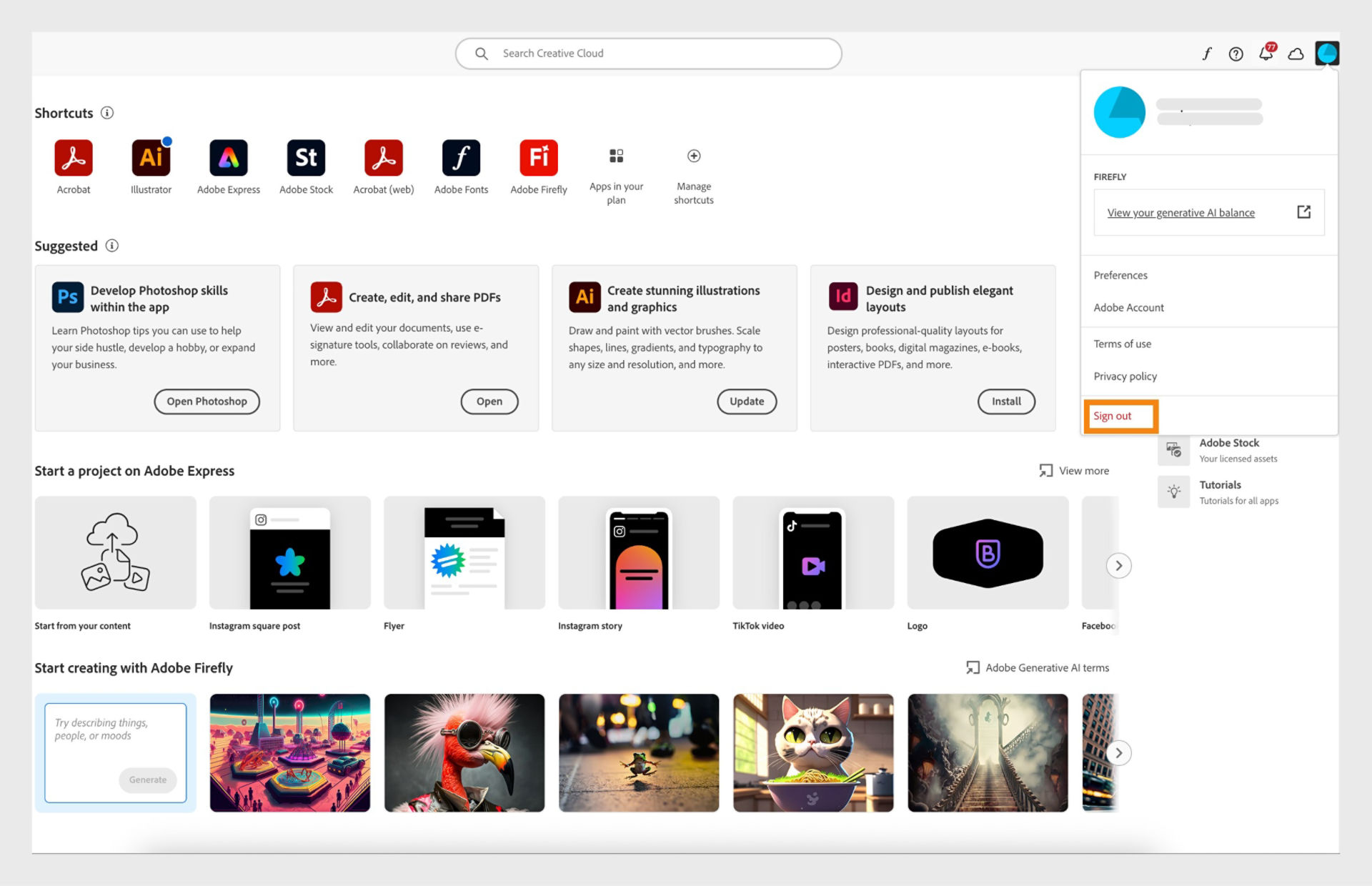Launch Adobe Firefly from Shortcuts
The width and height of the screenshot is (1372, 886).
pos(538,157)
